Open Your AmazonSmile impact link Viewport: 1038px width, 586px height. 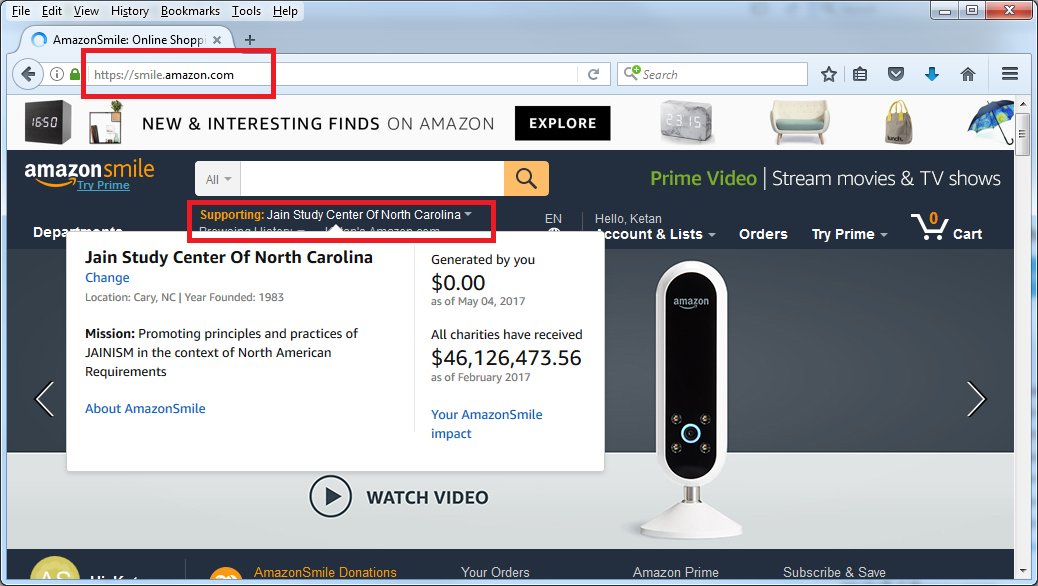(x=487, y=424)
